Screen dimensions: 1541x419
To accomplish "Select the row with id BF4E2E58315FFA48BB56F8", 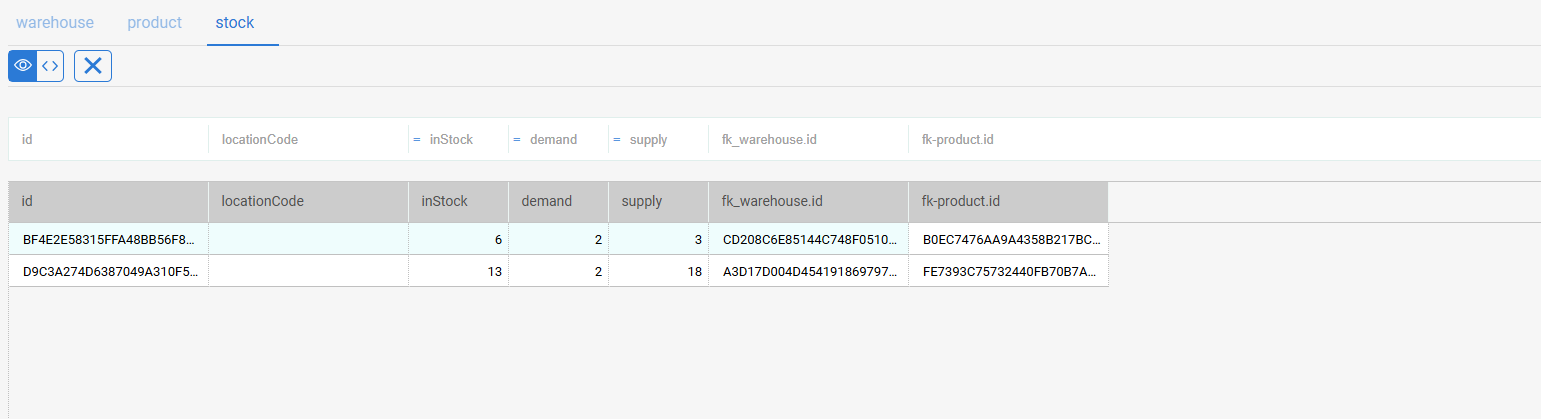I will 558,239.
